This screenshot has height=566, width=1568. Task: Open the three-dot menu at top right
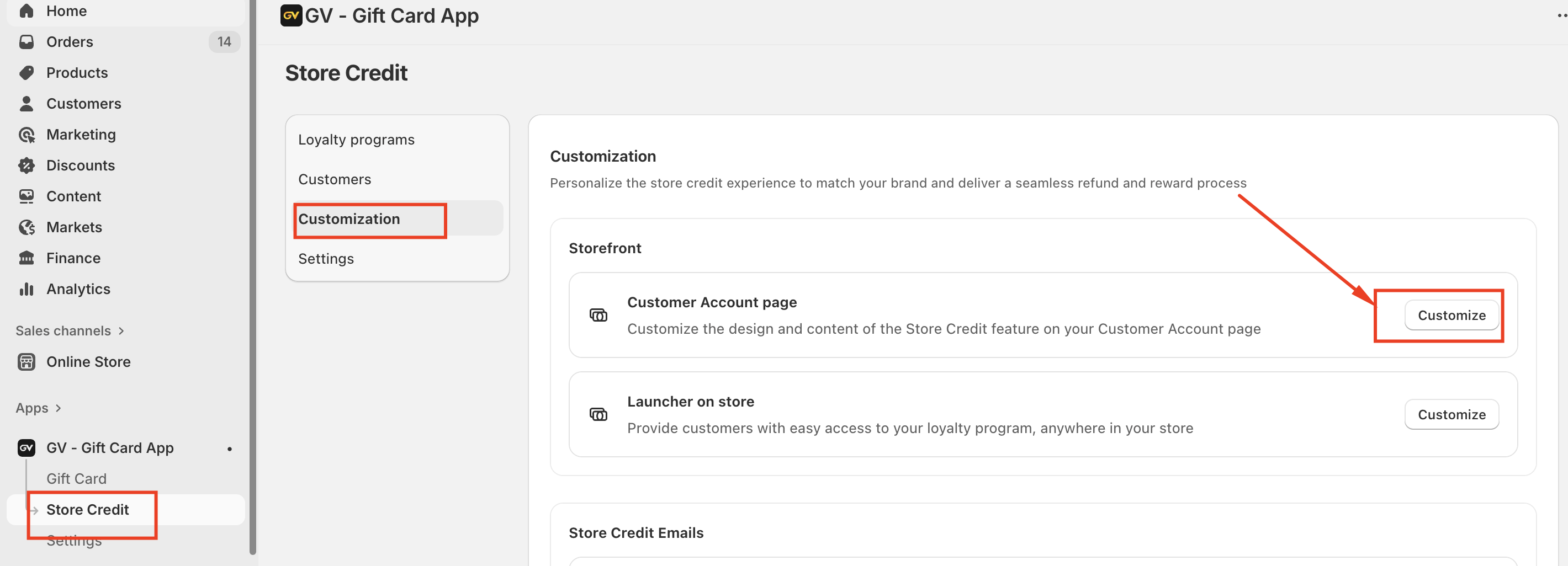pyautogui.click(x=1561, y=16)
